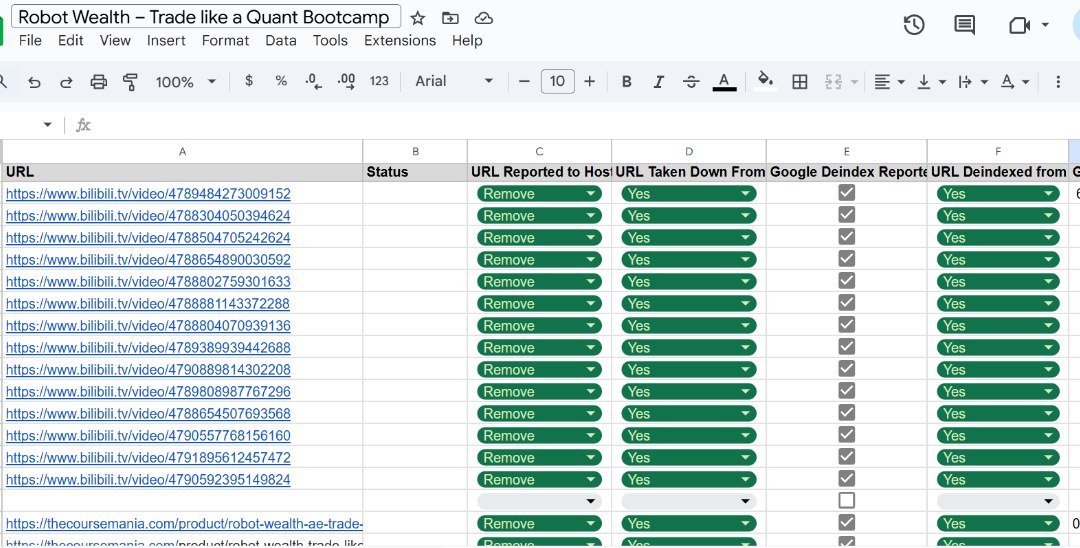Open the View menu
This screenshot has width=1080, height=548.
115,41
